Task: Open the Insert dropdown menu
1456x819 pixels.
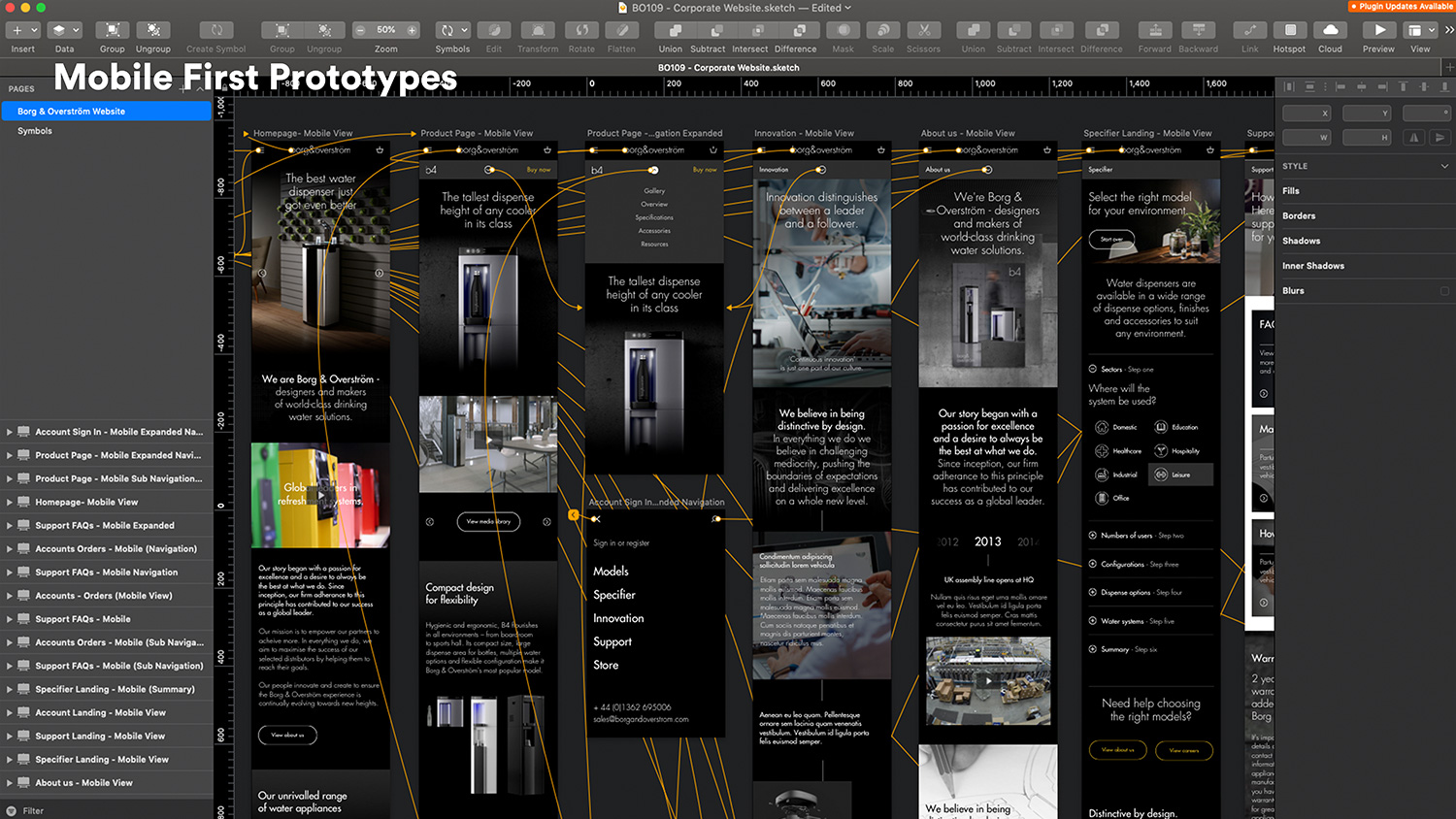Action: (22, 31)
